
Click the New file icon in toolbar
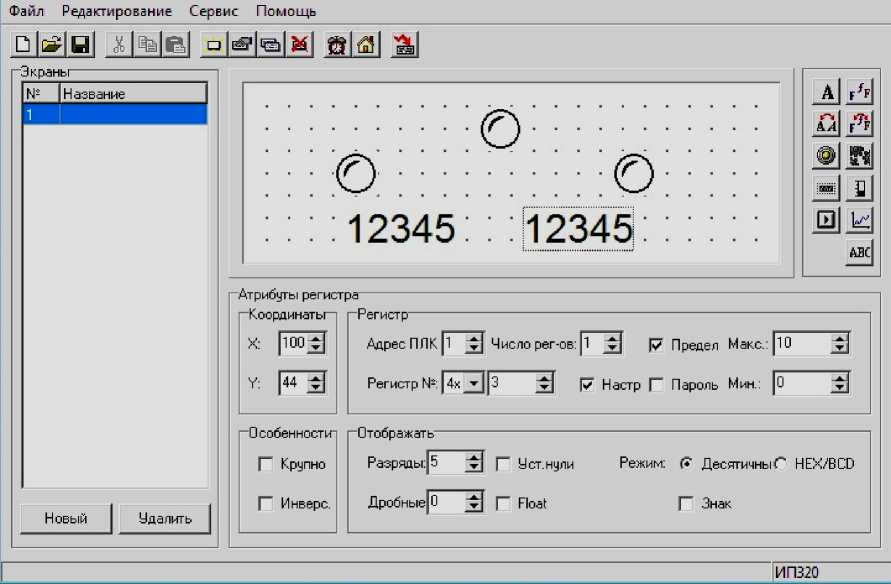click(23, 45)
